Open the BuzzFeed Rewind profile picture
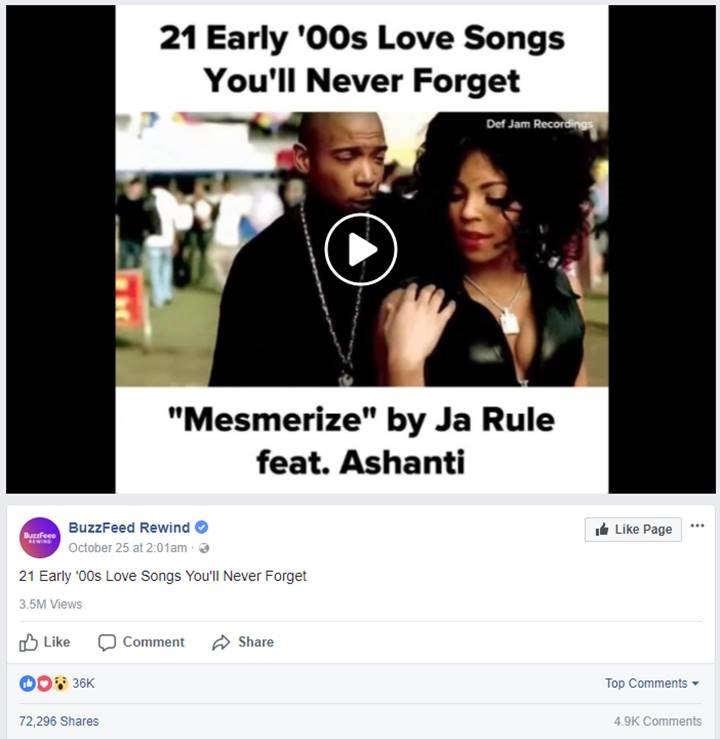The width and height of the screenshot is (720, 739). pyautogui.click(x=40, y=537)
